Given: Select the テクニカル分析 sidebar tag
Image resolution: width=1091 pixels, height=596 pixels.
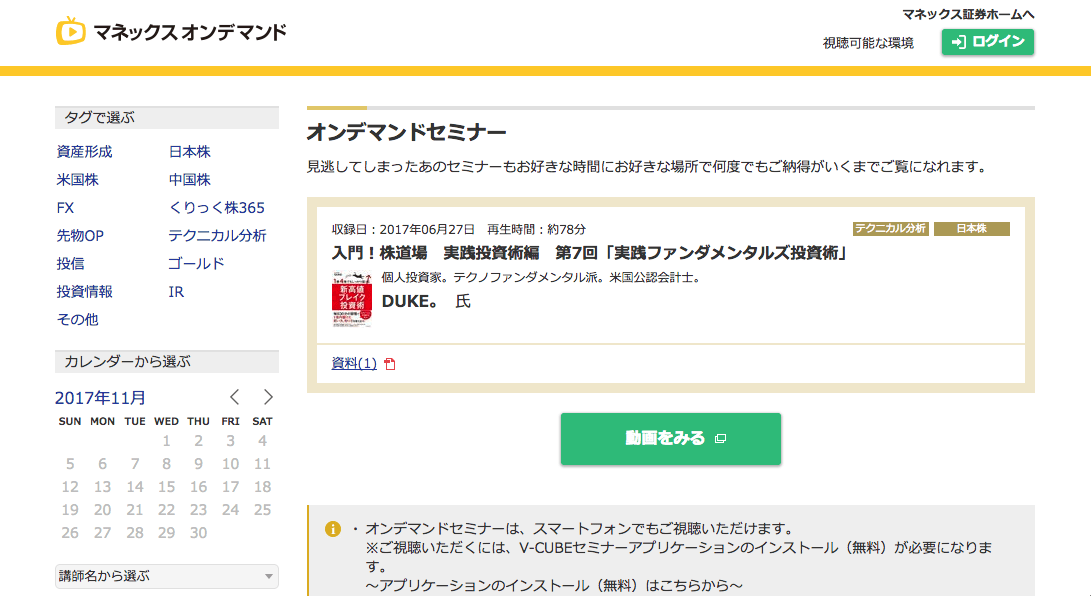Looking at the screenshot, I should tap(217, 236).
